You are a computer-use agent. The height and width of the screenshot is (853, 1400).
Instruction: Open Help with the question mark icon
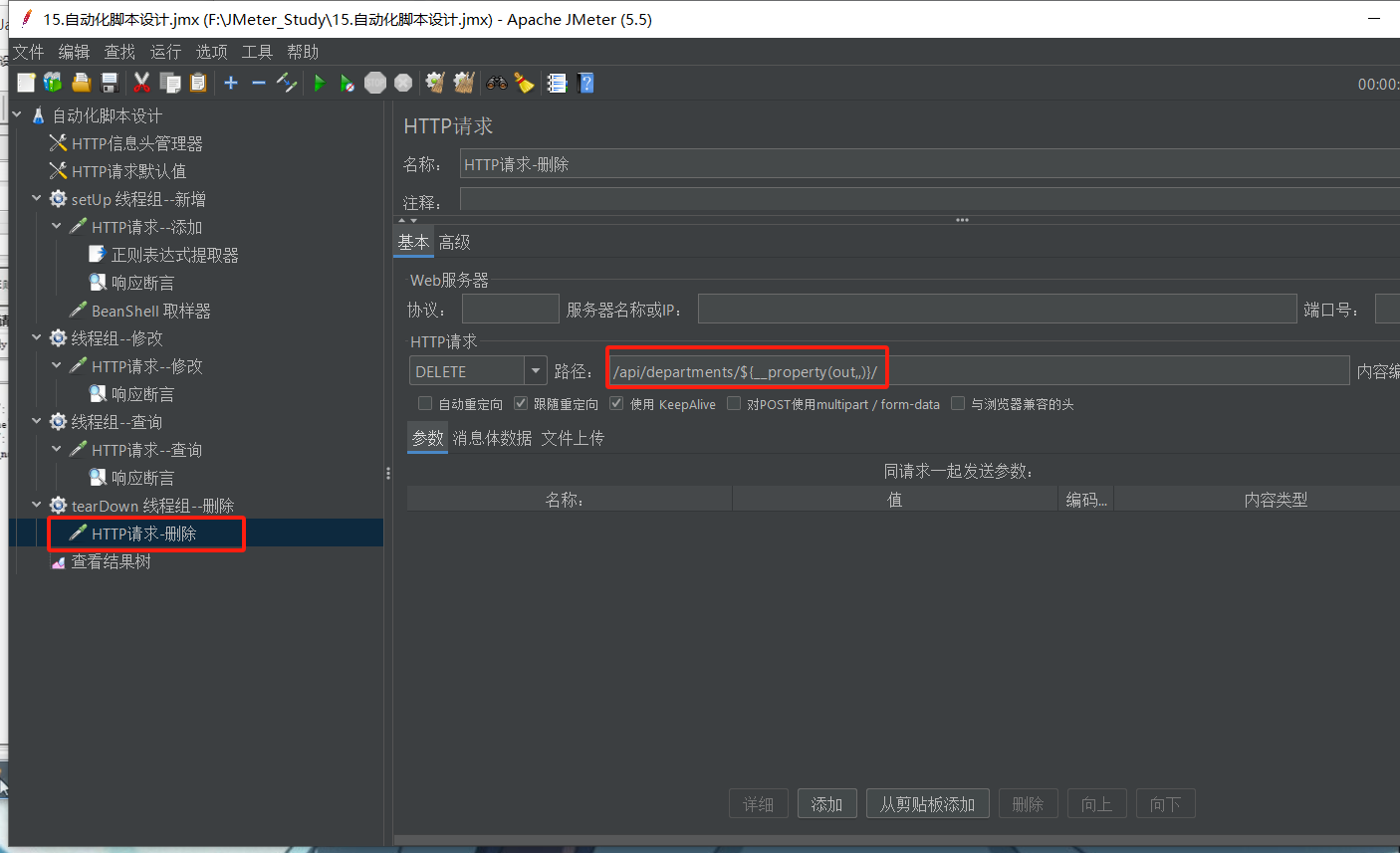pyautogui.click(x=585, y=83)
